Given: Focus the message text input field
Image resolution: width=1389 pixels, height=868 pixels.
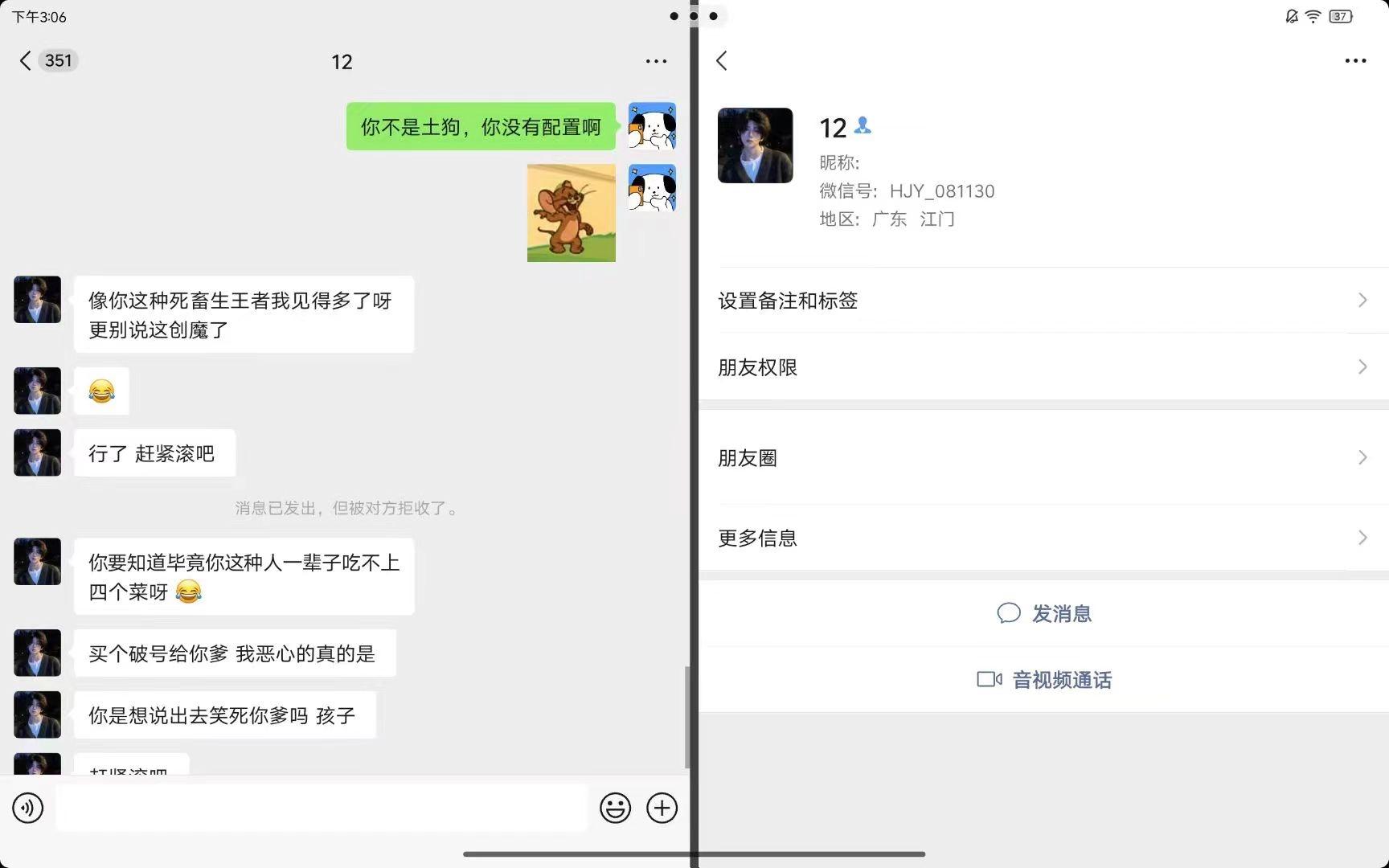Looking at the screenshot, I should [x=322, y=808].
